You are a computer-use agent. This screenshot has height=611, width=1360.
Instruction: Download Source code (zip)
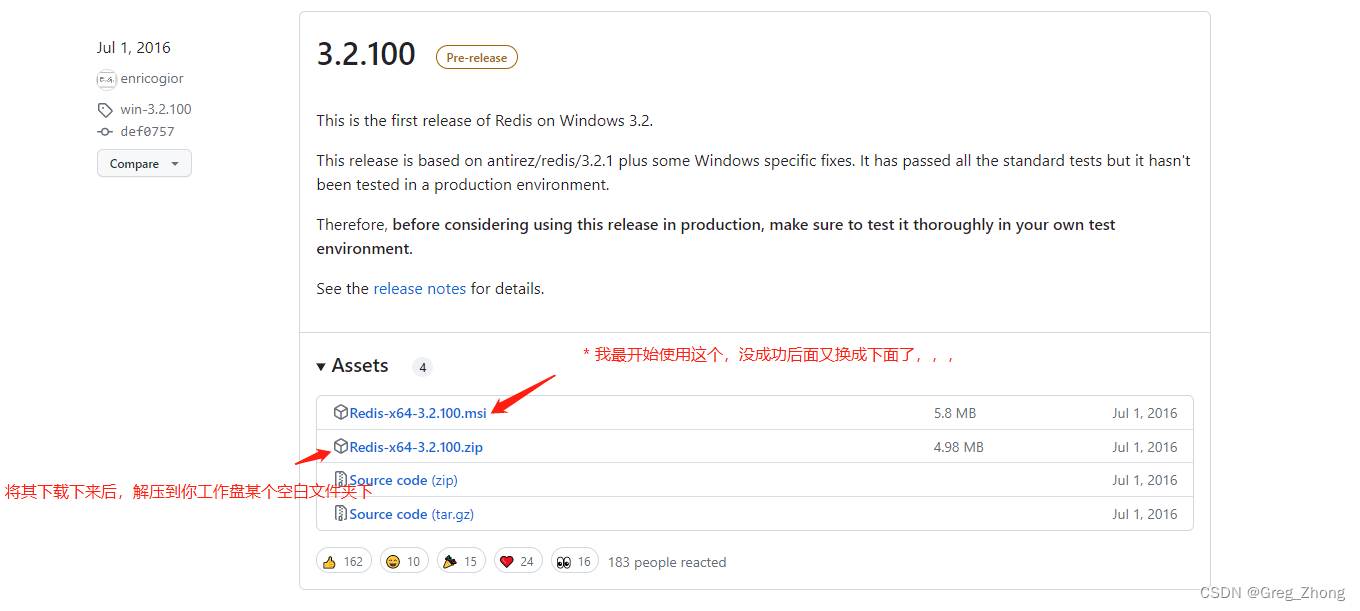coord(403,480)
